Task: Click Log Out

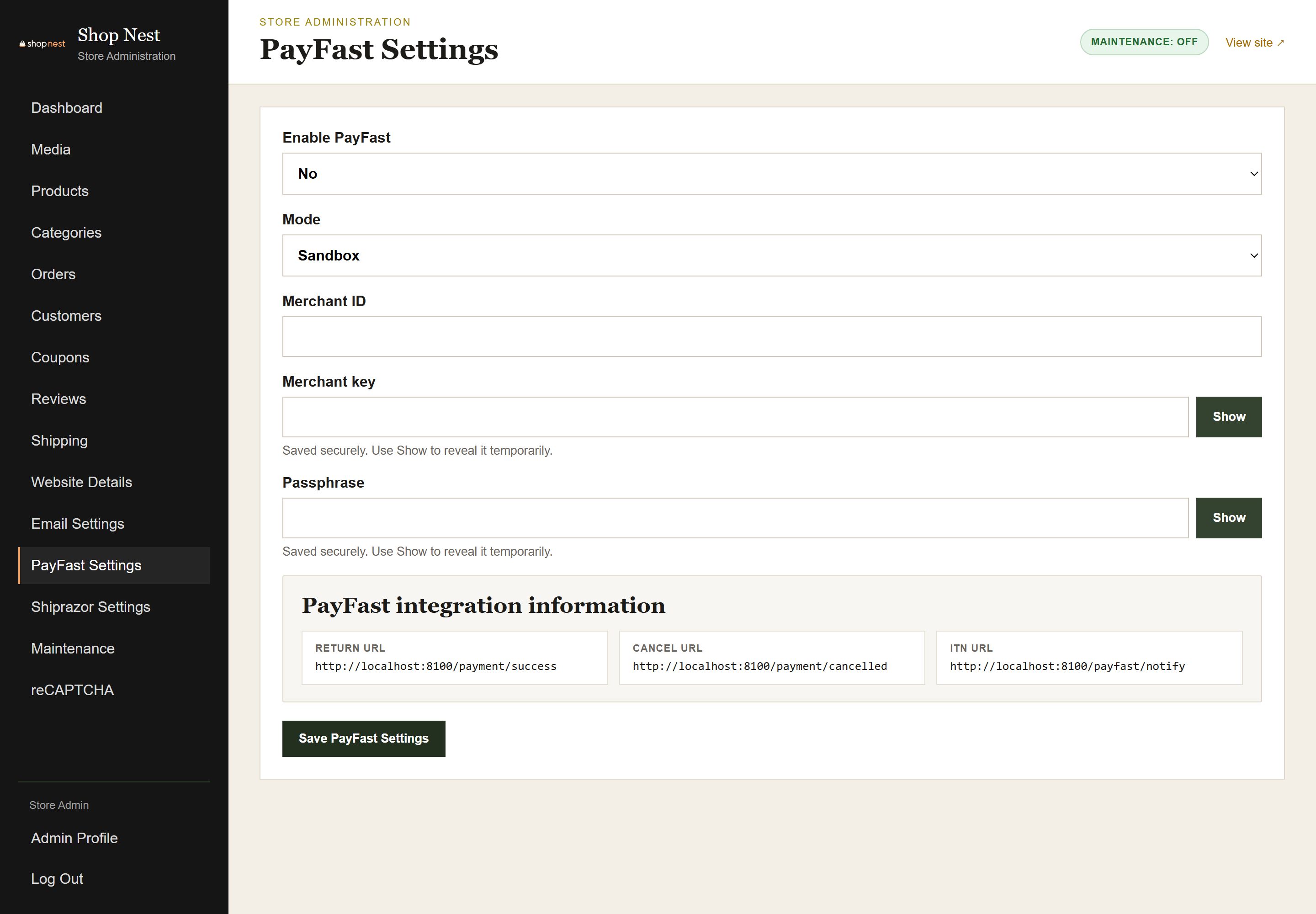Action: 114,879
